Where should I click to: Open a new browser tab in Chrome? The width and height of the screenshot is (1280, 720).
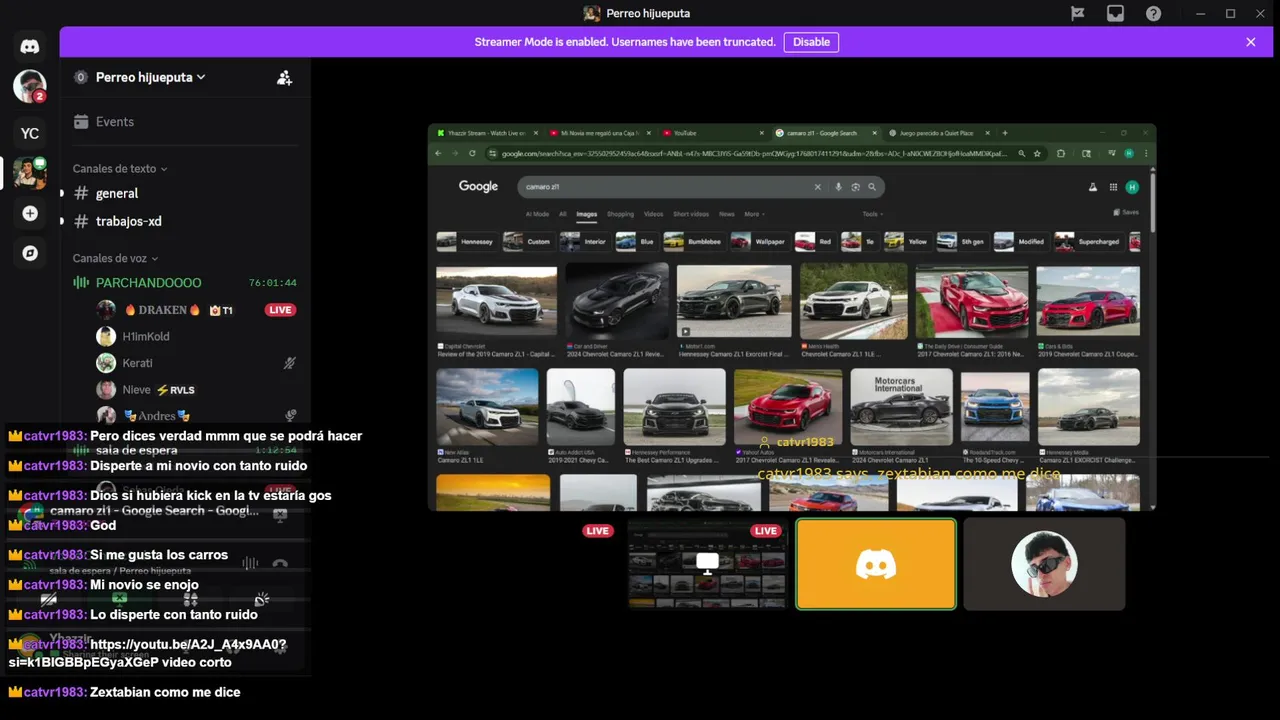(x=1004, y=133)
